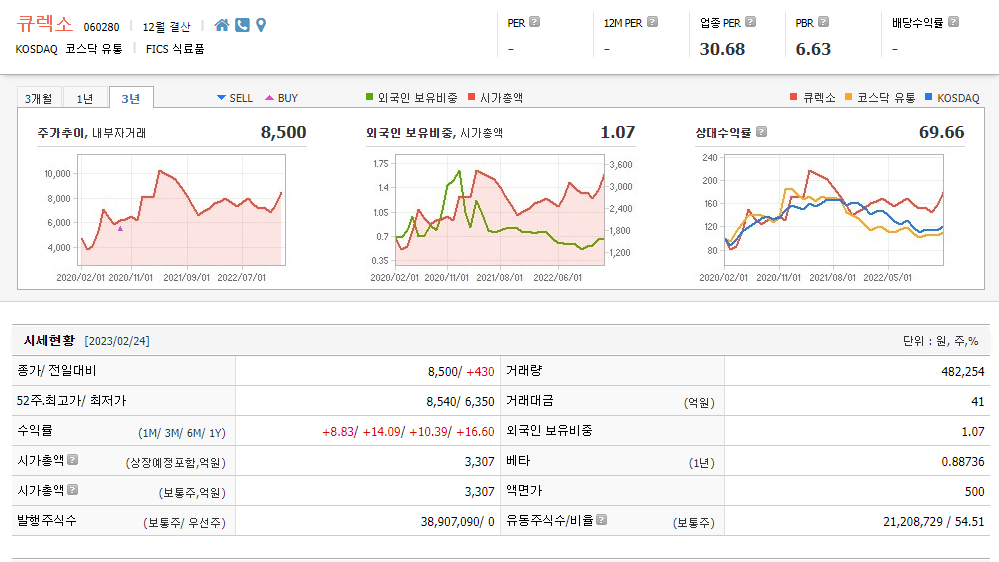Switch to the 1년 chart tab
The height and width of the screenshot is (562, 999).
pyautogui.click(x=85, y=99)
